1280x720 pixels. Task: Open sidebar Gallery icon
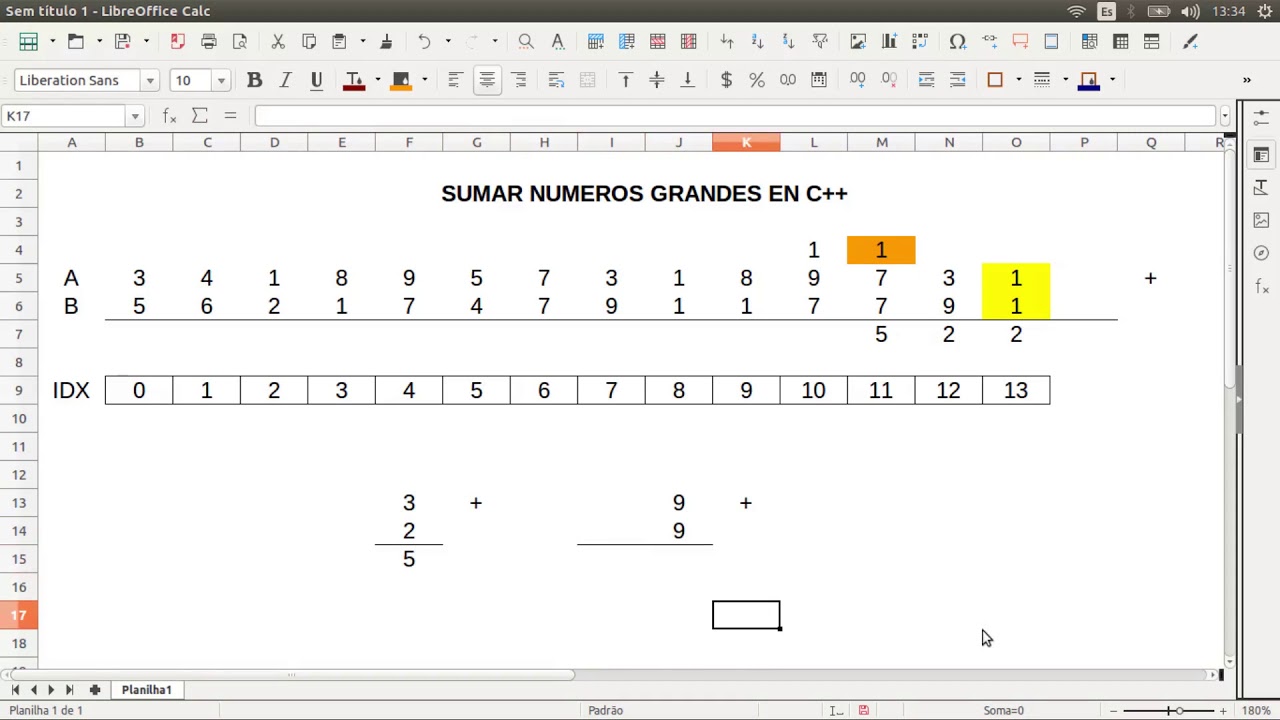pos(1261,221)
